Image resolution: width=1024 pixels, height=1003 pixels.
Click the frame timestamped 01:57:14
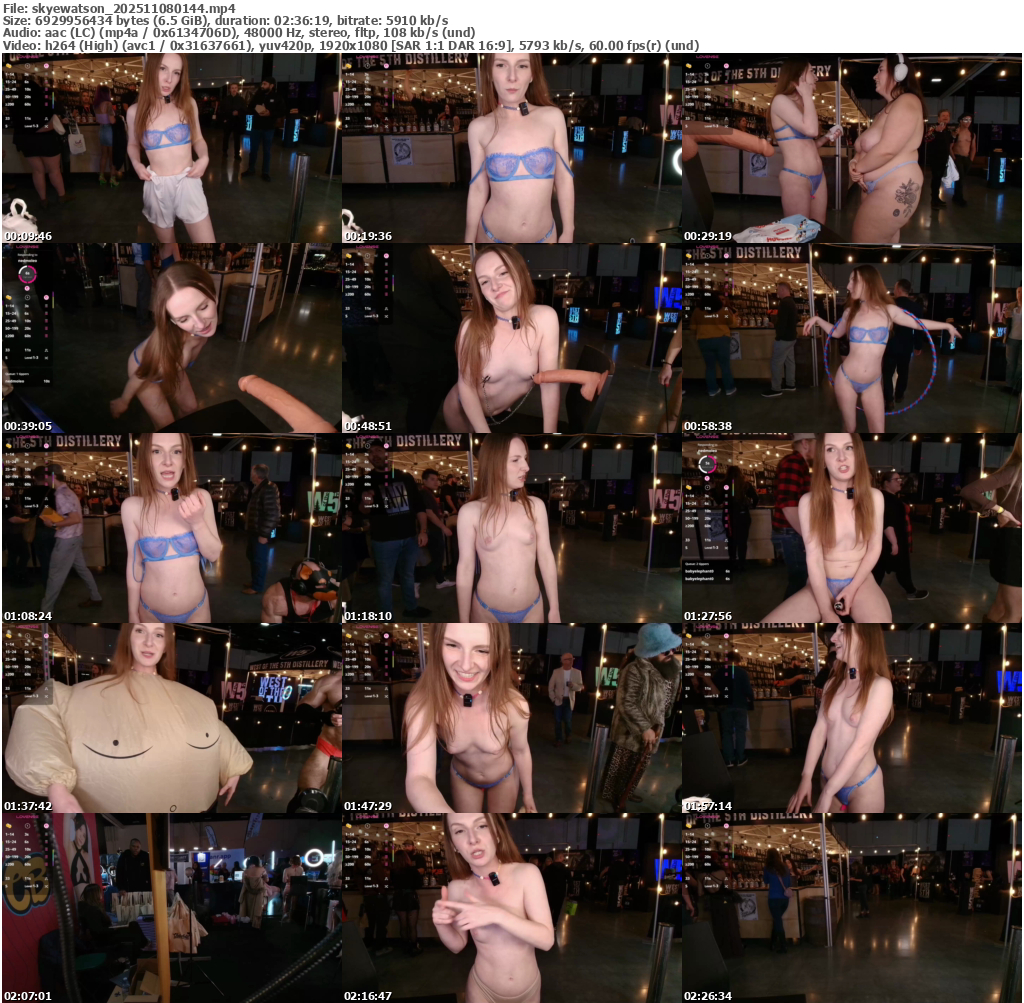(x=852, y=718)
